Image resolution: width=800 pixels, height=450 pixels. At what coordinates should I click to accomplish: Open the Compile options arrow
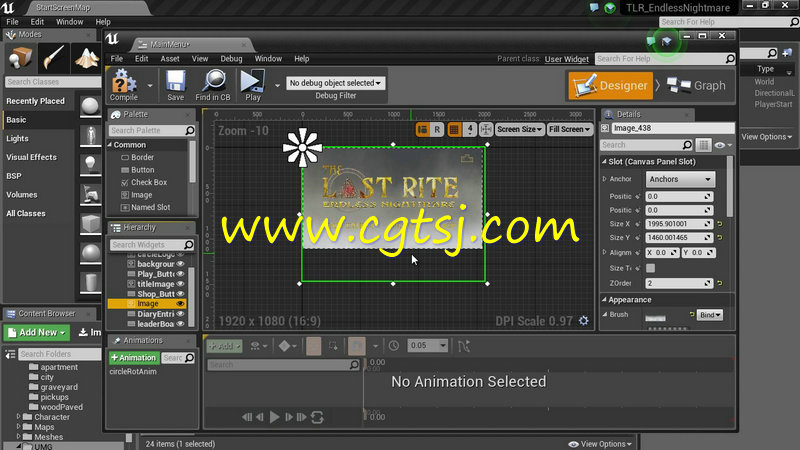[x=150, y=86]
